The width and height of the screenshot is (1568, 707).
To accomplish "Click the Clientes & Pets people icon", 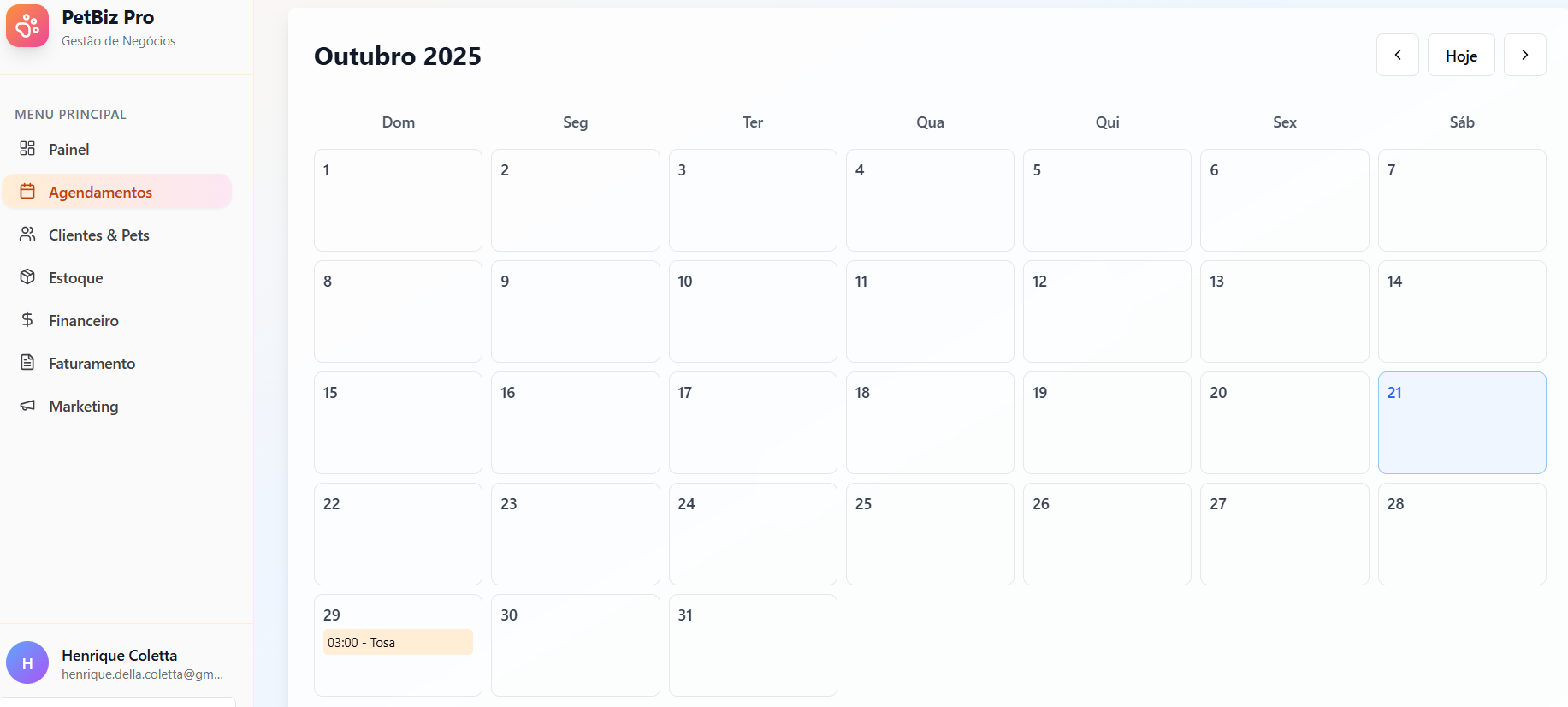I will pos(27,235).
